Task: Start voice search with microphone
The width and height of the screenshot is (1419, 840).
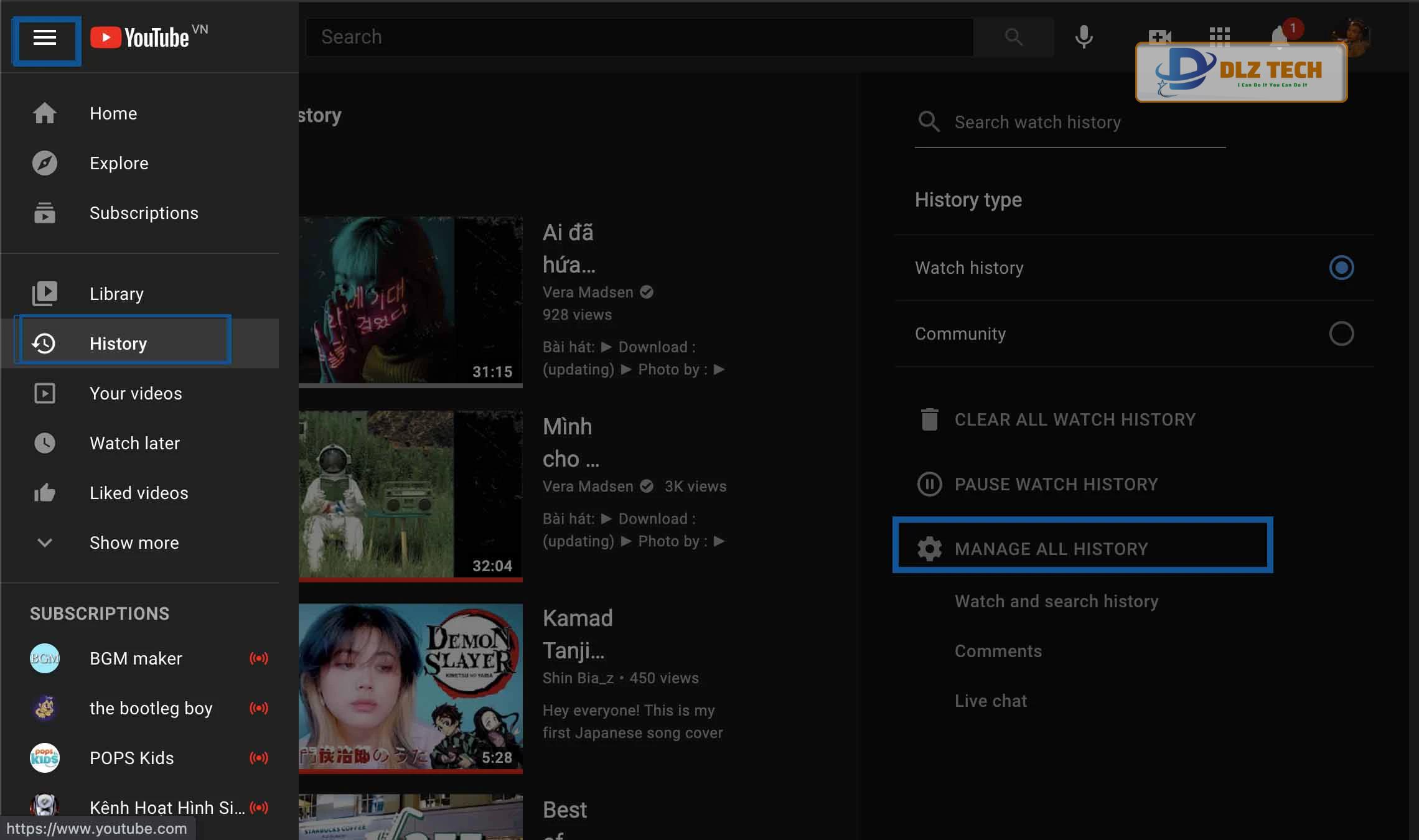Action: click(x=1084, y=37)
